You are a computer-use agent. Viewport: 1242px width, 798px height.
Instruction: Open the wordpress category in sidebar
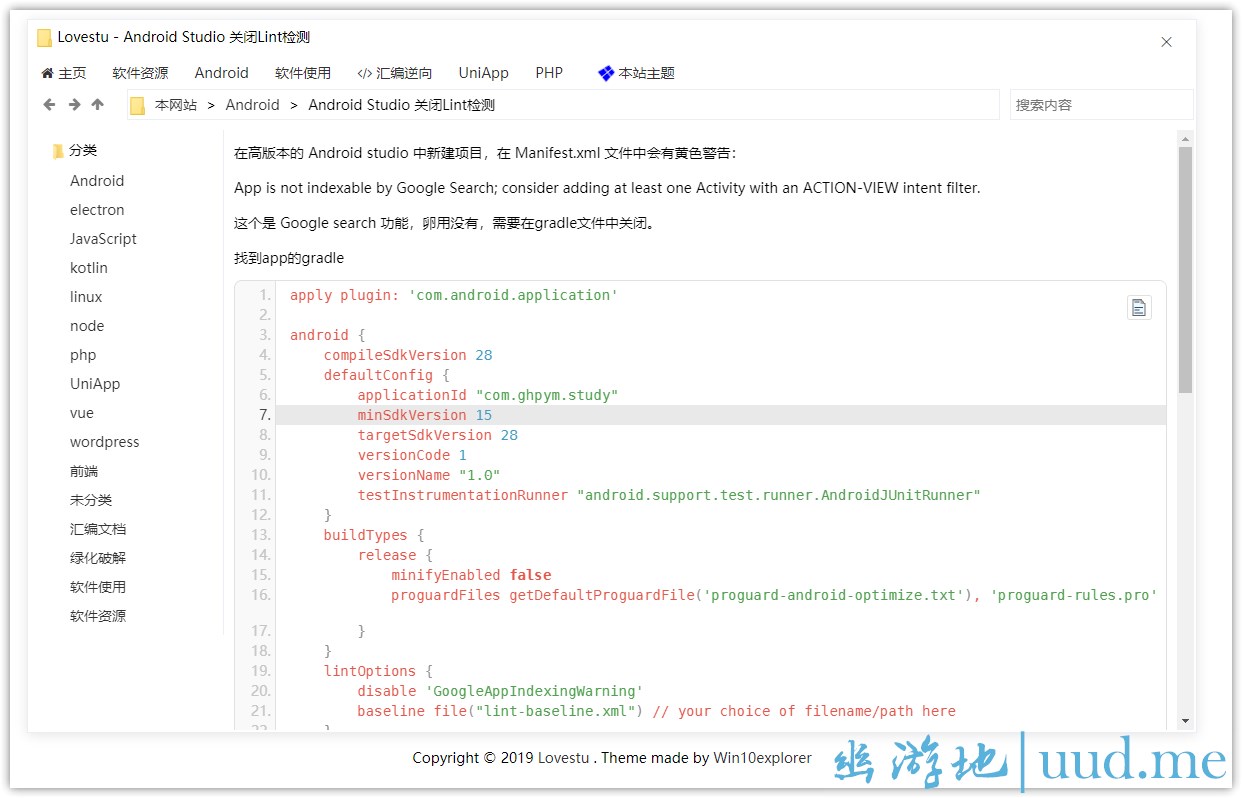(104, 442)
